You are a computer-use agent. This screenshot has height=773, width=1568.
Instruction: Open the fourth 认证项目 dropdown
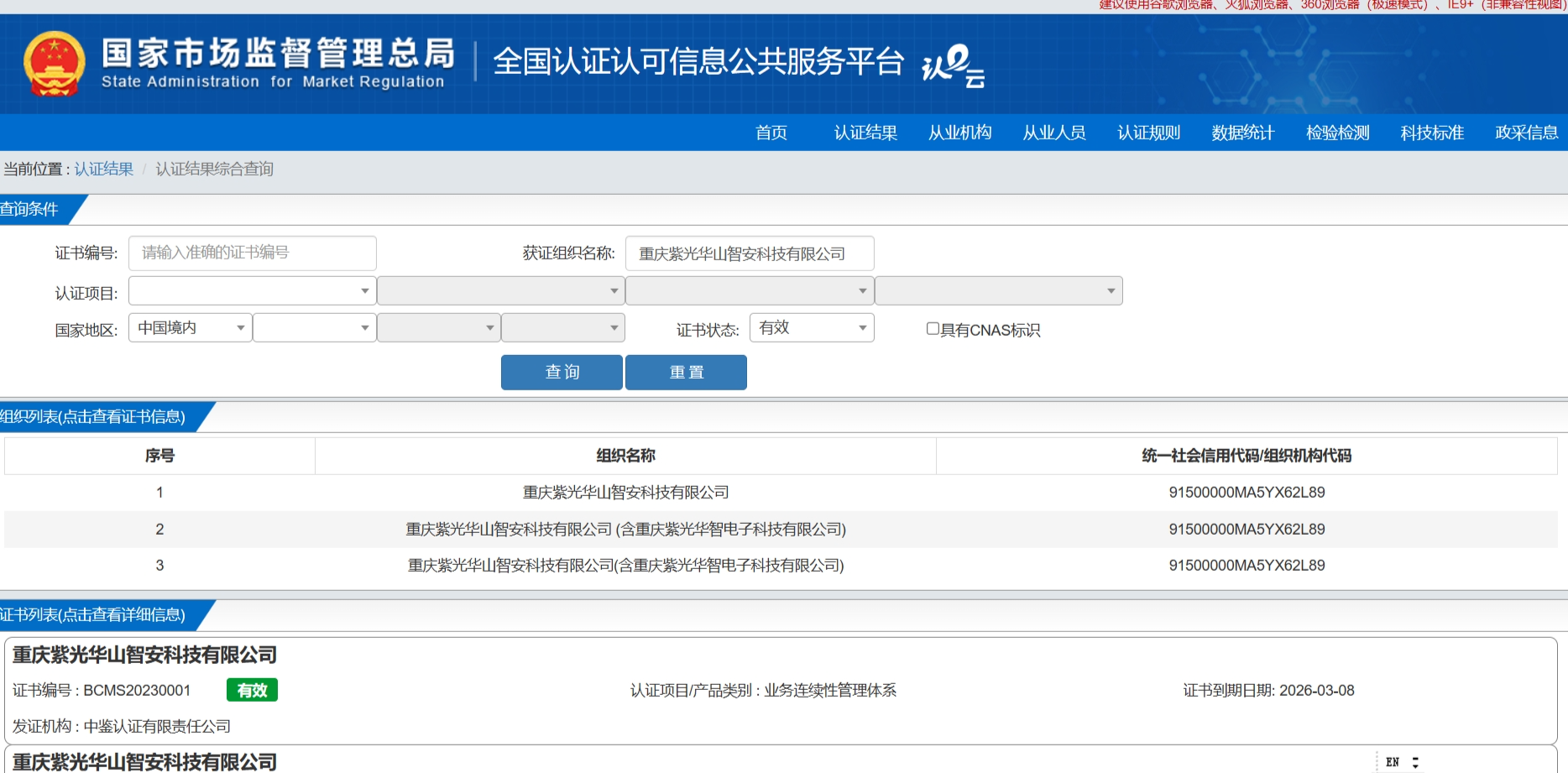point(999,290)
